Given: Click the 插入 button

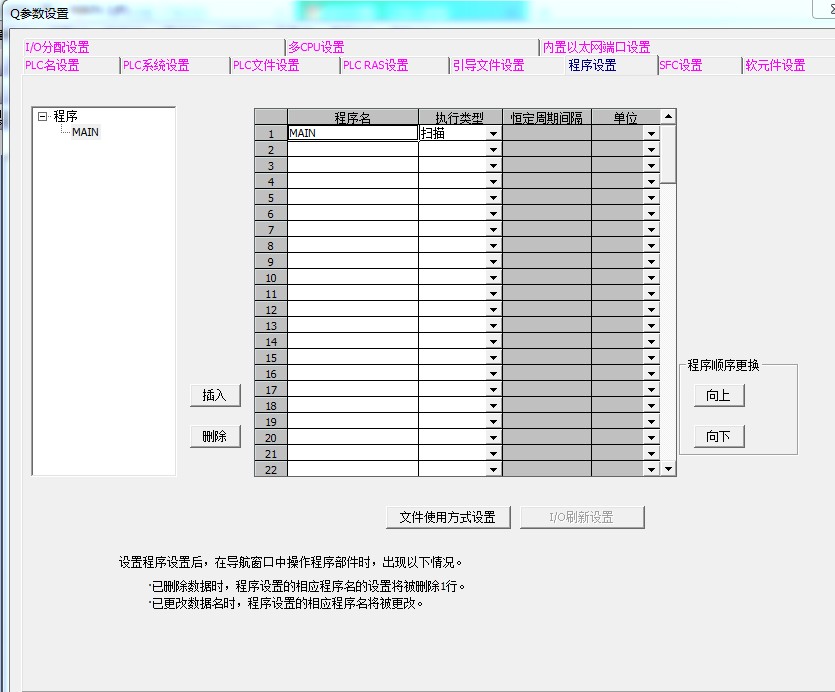Looking at the screenshot, I should [x=215, y=395].
